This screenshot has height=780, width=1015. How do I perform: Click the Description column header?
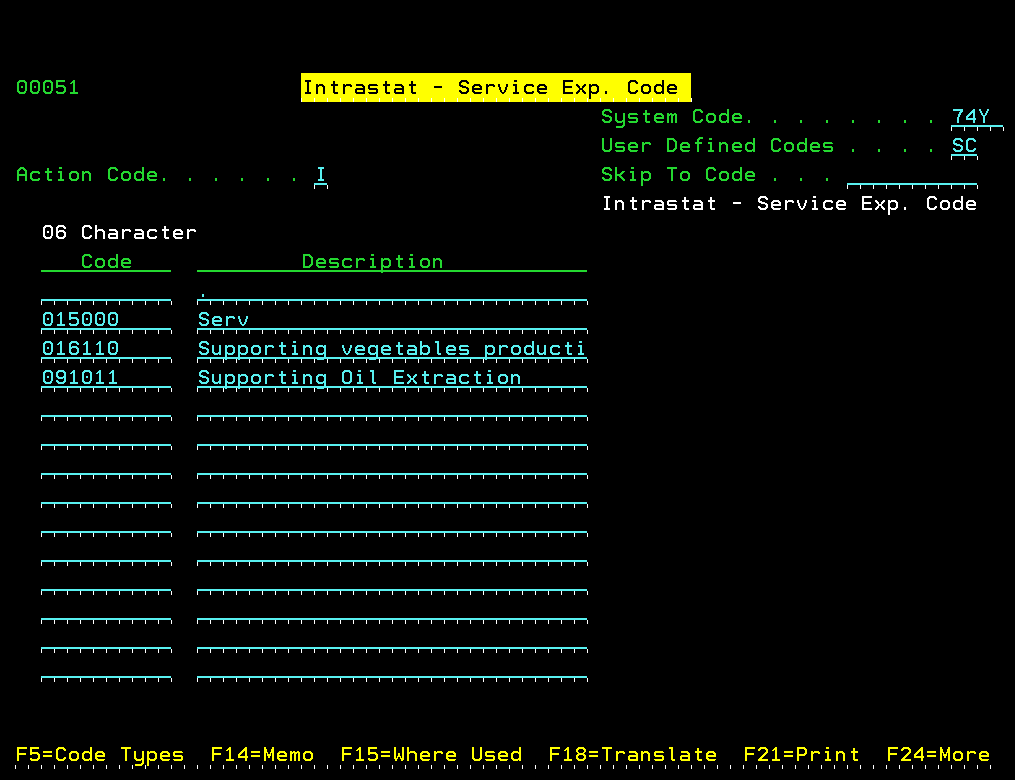[x=392, y=262]
